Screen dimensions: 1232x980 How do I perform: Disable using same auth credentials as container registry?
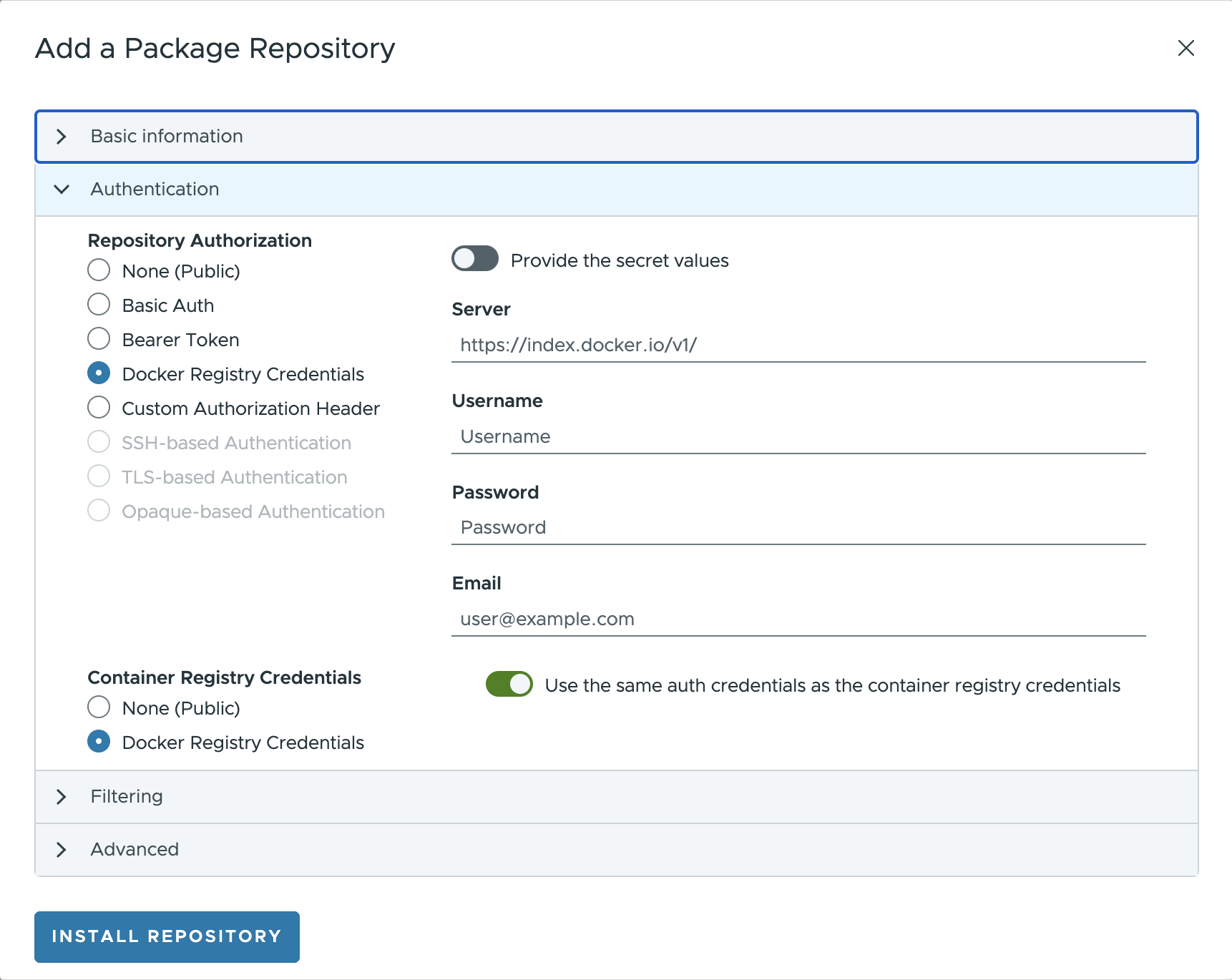(509, 685)
